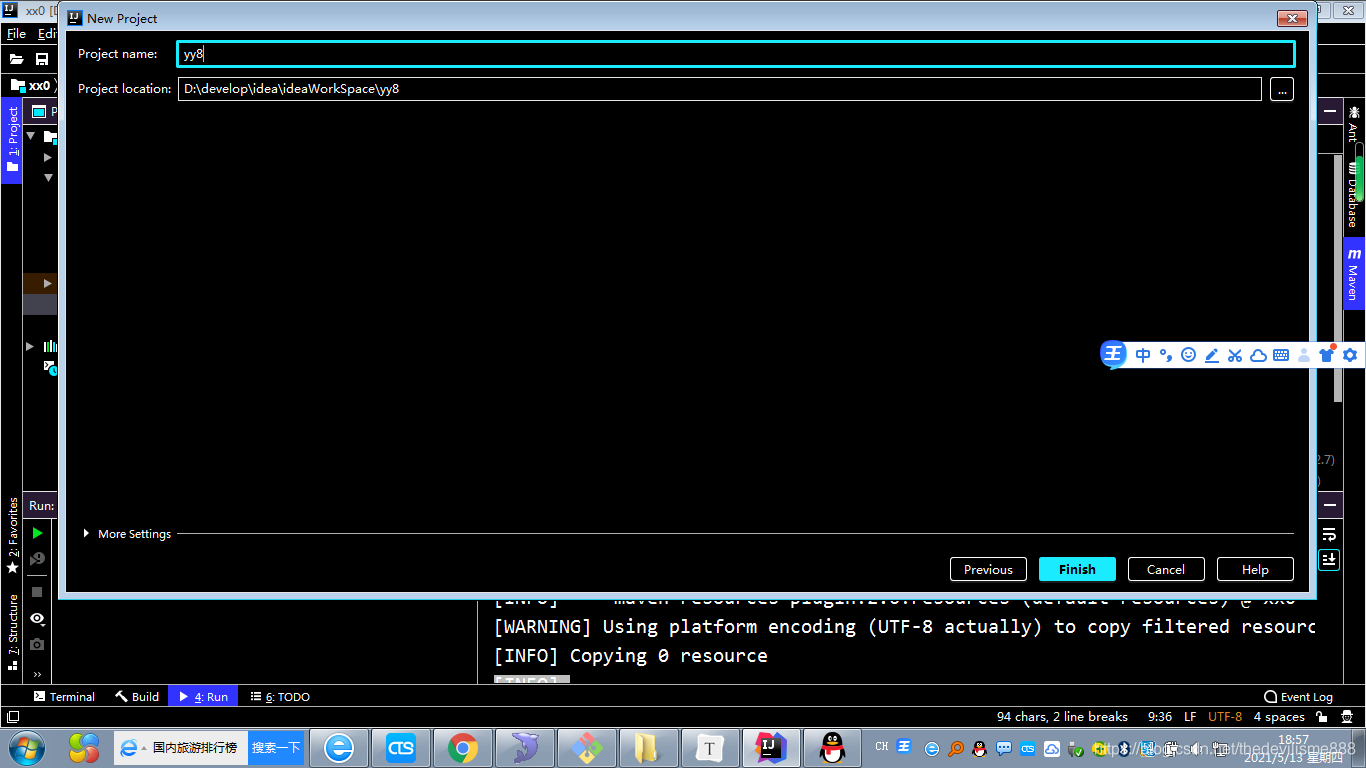
Task: Toggle Chinese/English mode on IME bar
Action: pyautogui.click(x=1143, y=355)
